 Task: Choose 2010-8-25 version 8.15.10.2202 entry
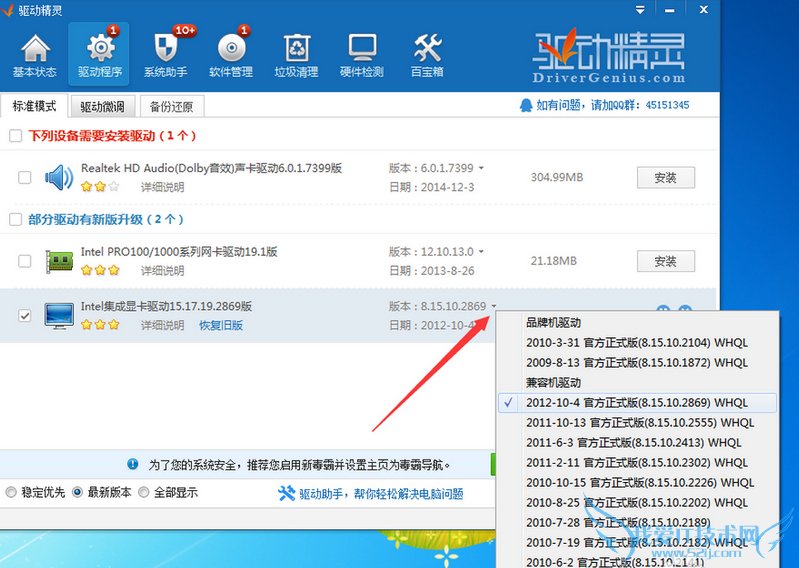[x=637, y=503]
